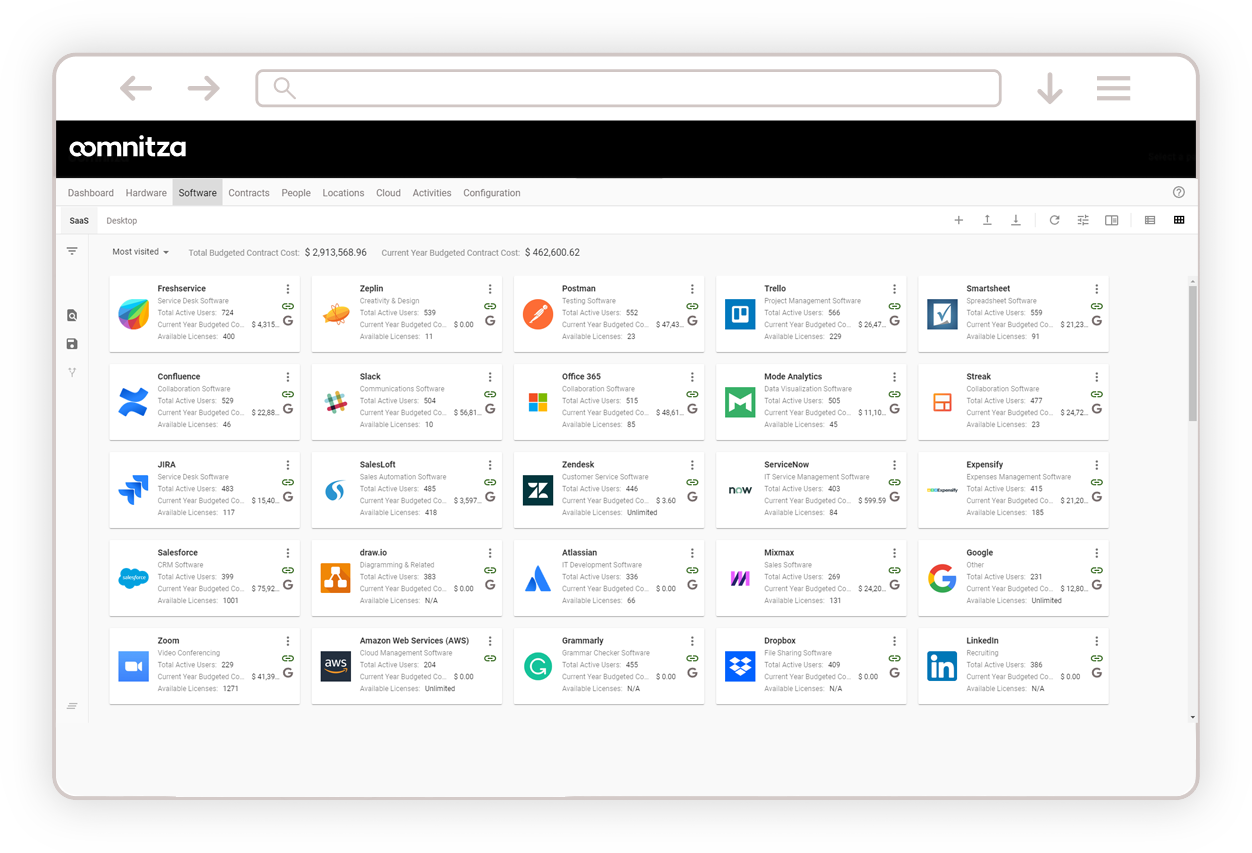Switch to list view
This screenshot has height=853, width=1252.
click(1150, 220)
